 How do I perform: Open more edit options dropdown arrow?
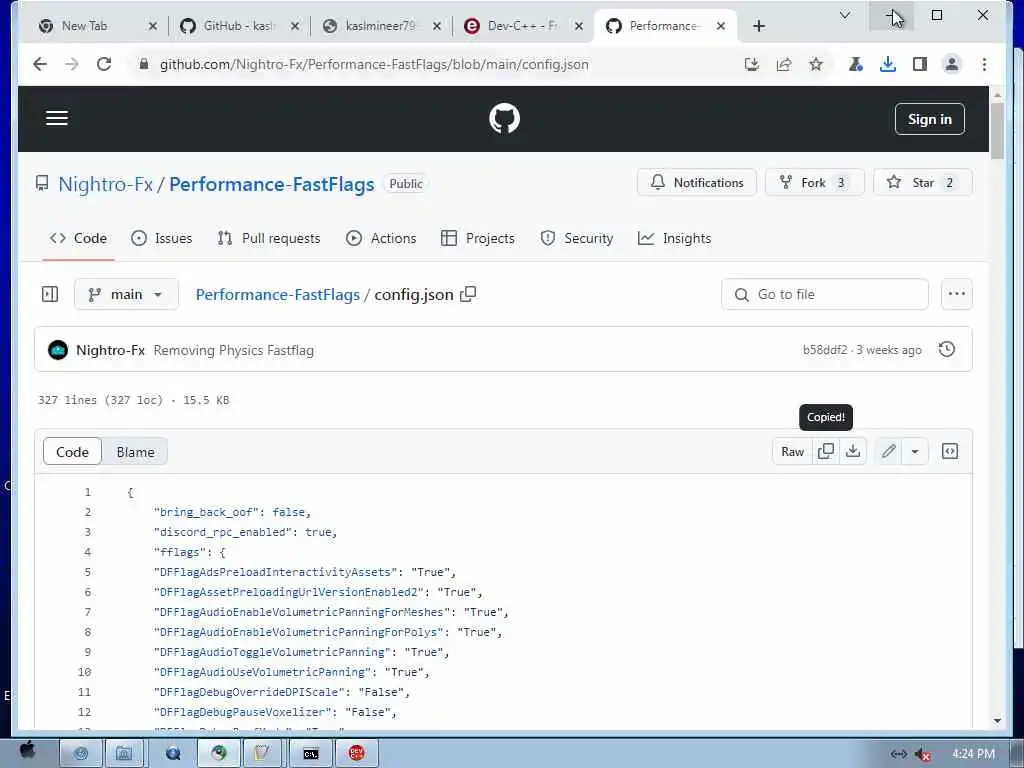click(915, 451)
